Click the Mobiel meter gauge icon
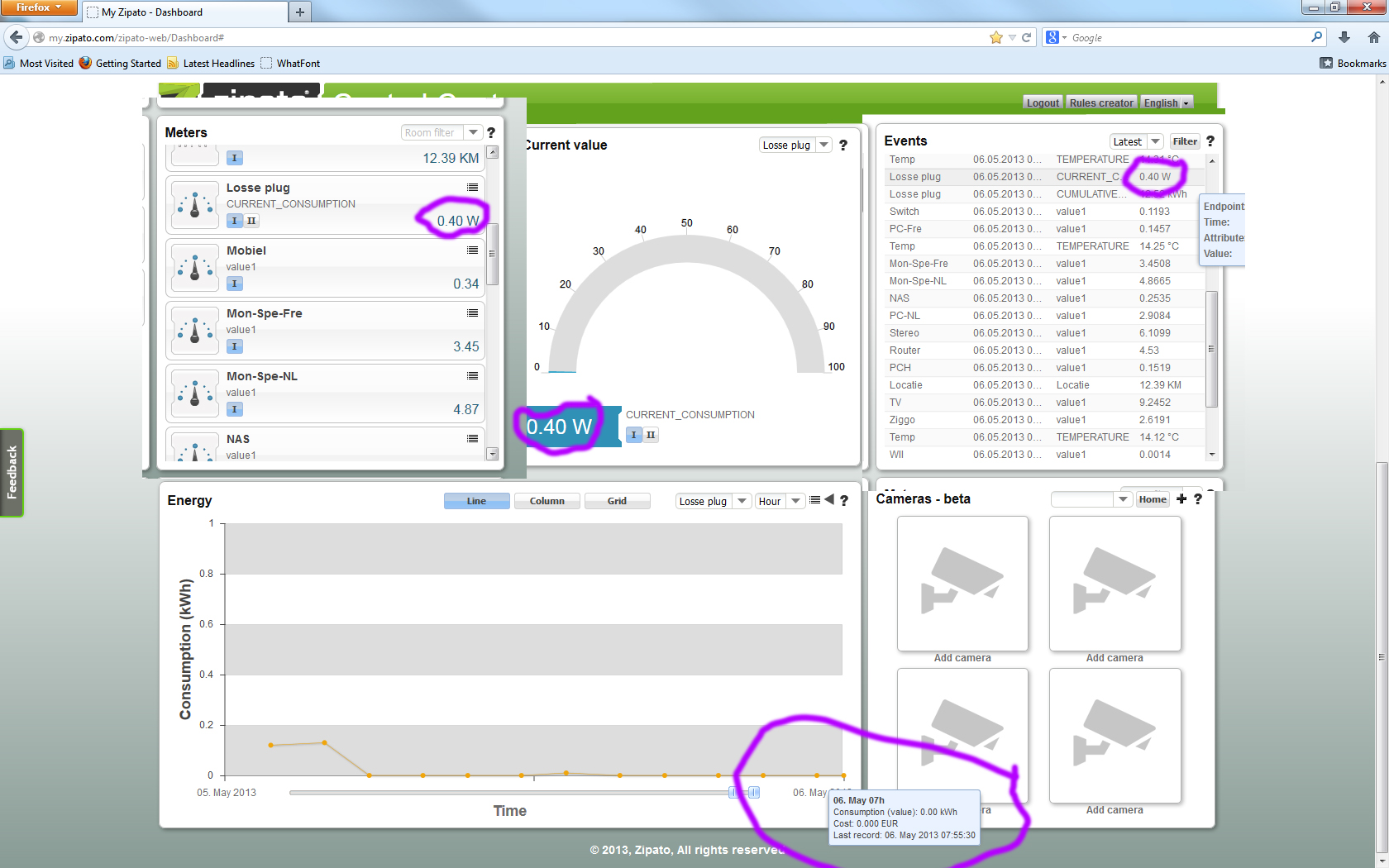This screenshot has width=1389, height=868. coord(195,268)
